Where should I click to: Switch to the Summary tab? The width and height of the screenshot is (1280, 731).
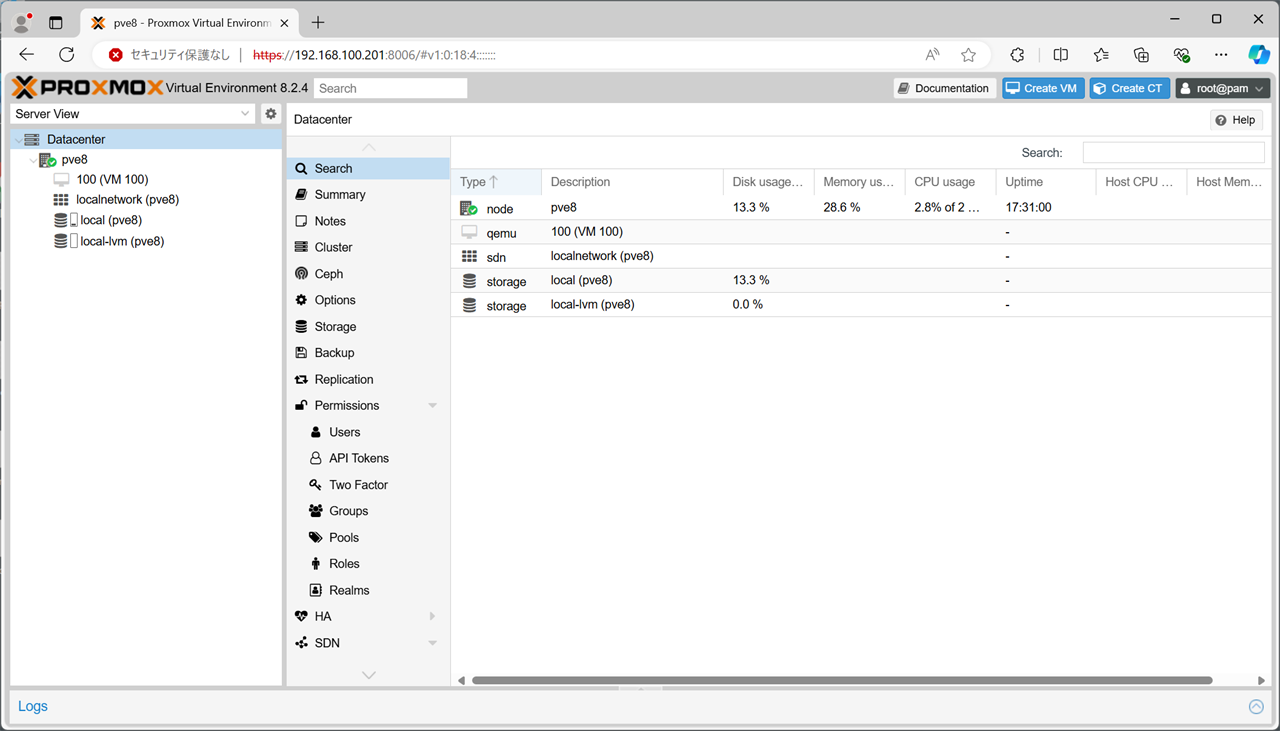pyautogui.click(x=339, y=195)
